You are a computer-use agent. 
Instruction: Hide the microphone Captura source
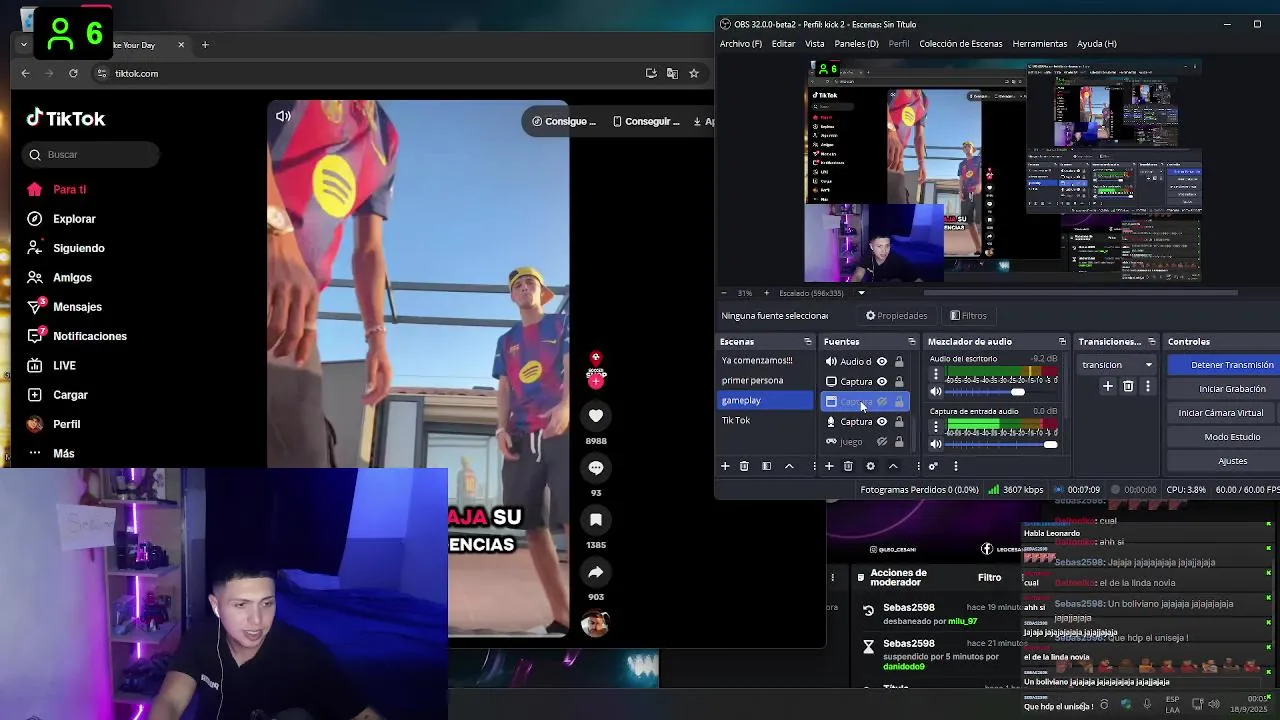(x=882, y=422)
